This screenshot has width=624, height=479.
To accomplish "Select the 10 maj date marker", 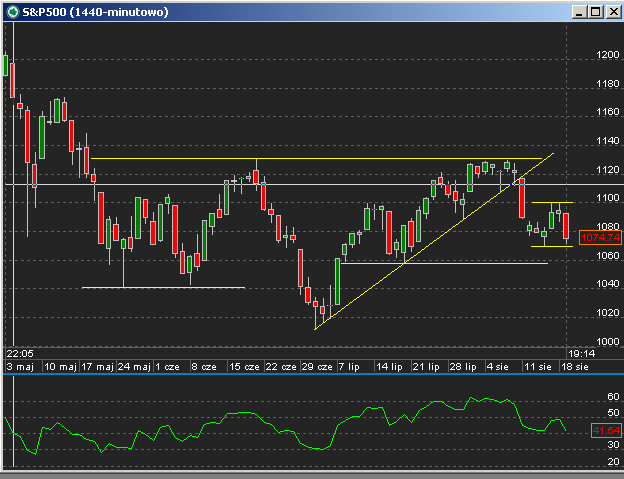I will [x=60, y=367].
